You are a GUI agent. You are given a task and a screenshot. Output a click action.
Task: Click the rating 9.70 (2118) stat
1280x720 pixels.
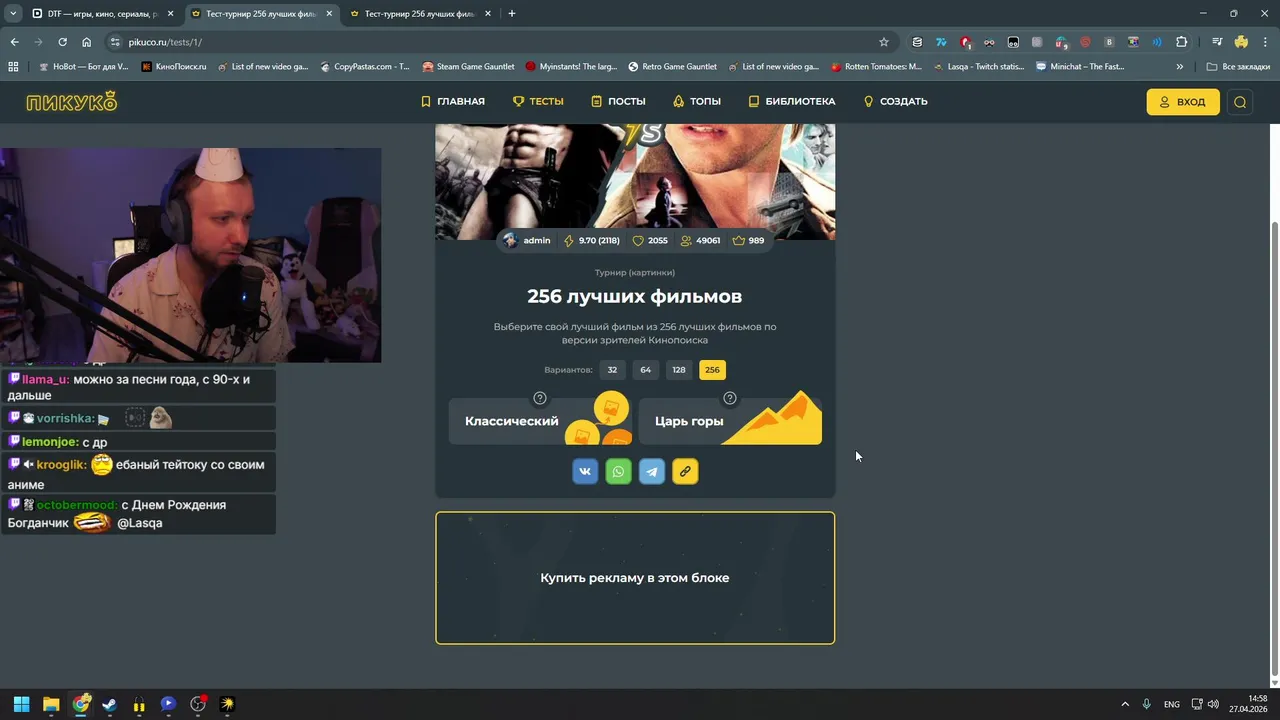592,241
